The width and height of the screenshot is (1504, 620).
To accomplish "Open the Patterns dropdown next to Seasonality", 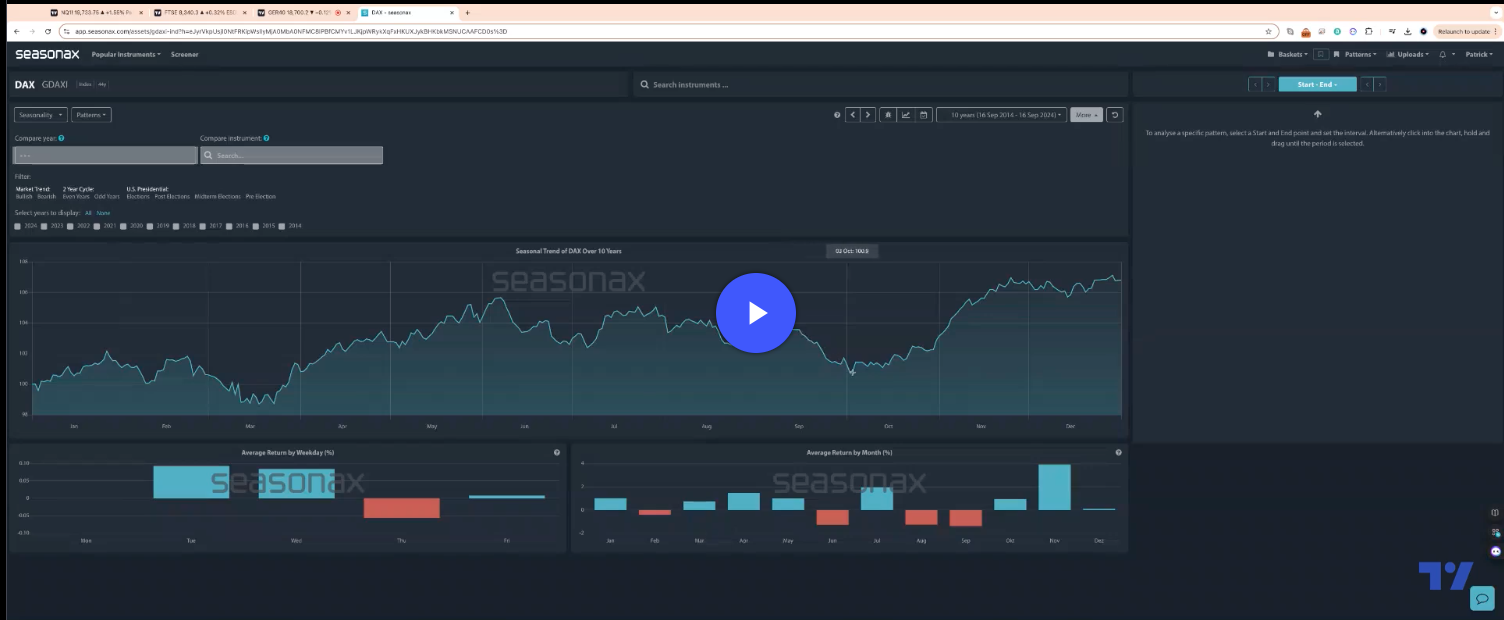I will tap(91, 115).
